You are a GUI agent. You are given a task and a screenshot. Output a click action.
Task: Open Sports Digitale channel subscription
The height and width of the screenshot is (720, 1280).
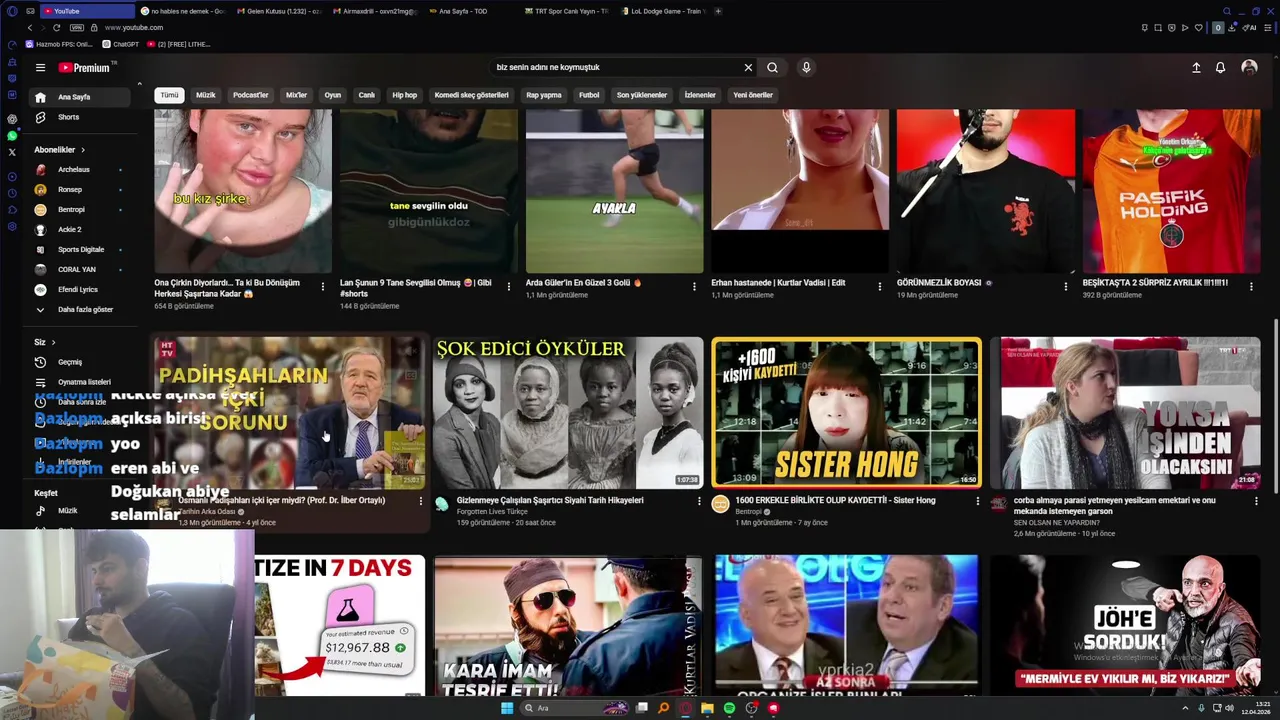tap(80, 250)
